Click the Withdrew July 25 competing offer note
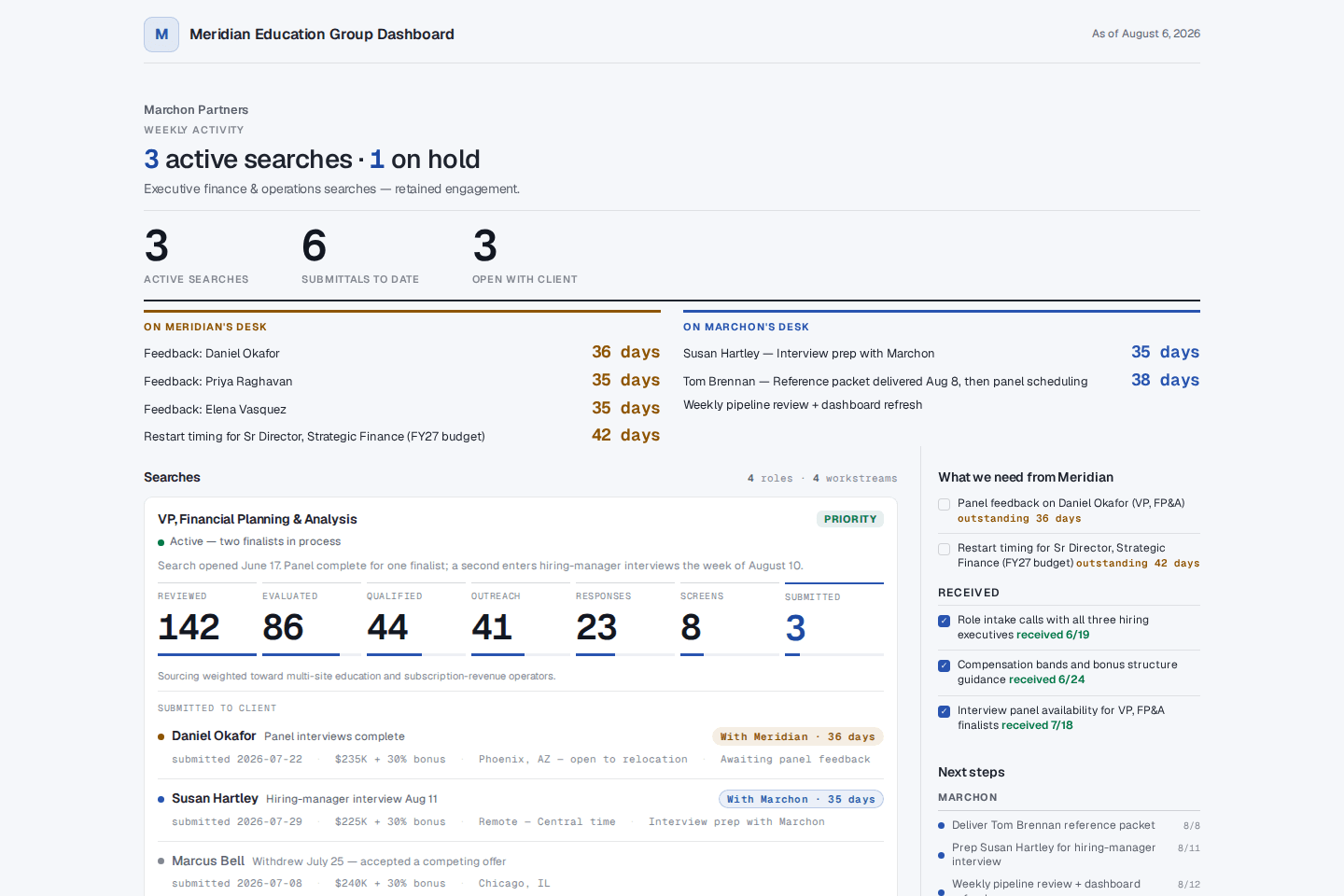The image size is (1344, 896). [x=379, y=861]
